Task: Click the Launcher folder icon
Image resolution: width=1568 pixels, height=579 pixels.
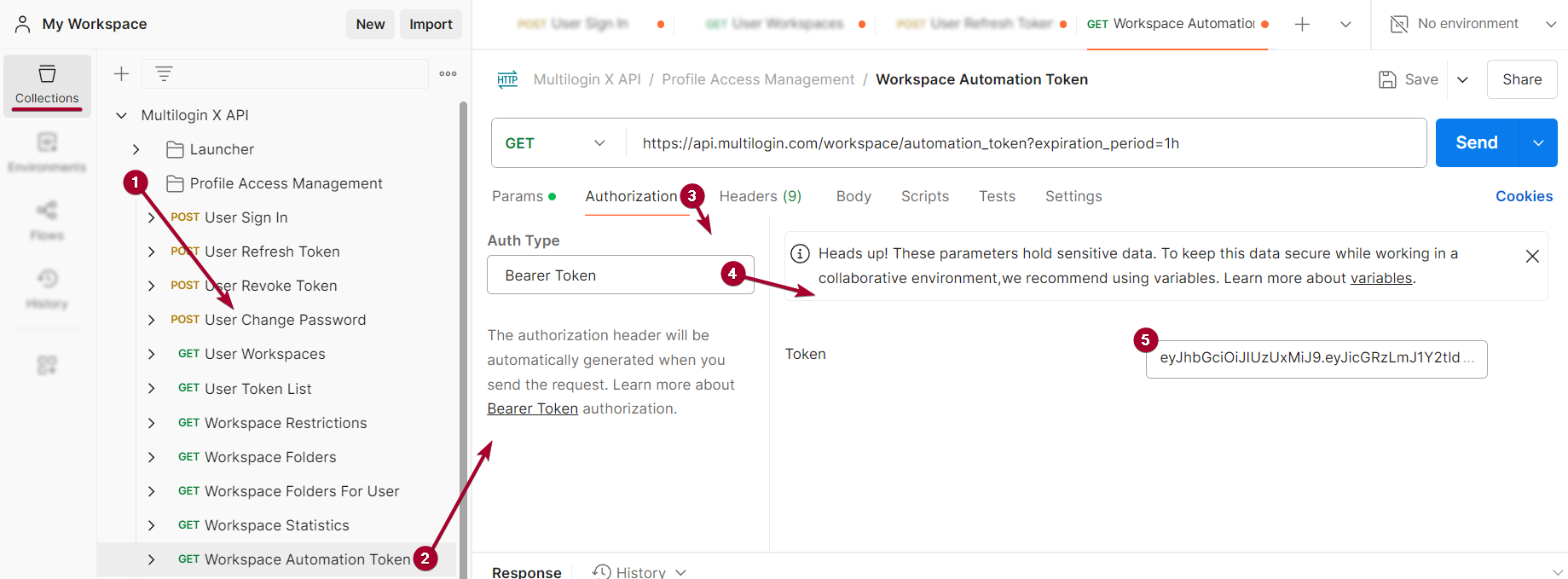Action: [176, 150]
